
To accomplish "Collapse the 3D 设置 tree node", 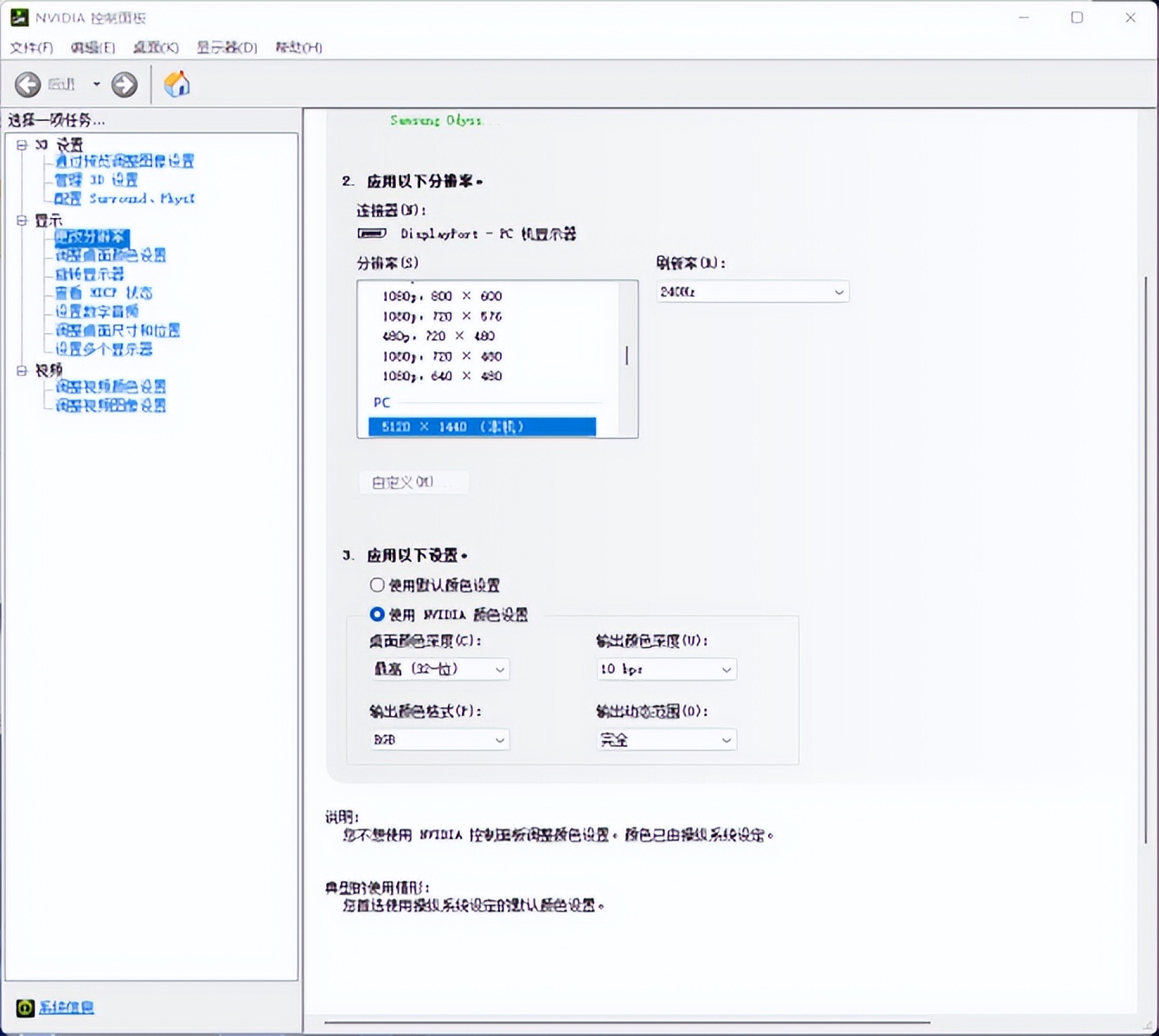I will (x=22, y=144).
